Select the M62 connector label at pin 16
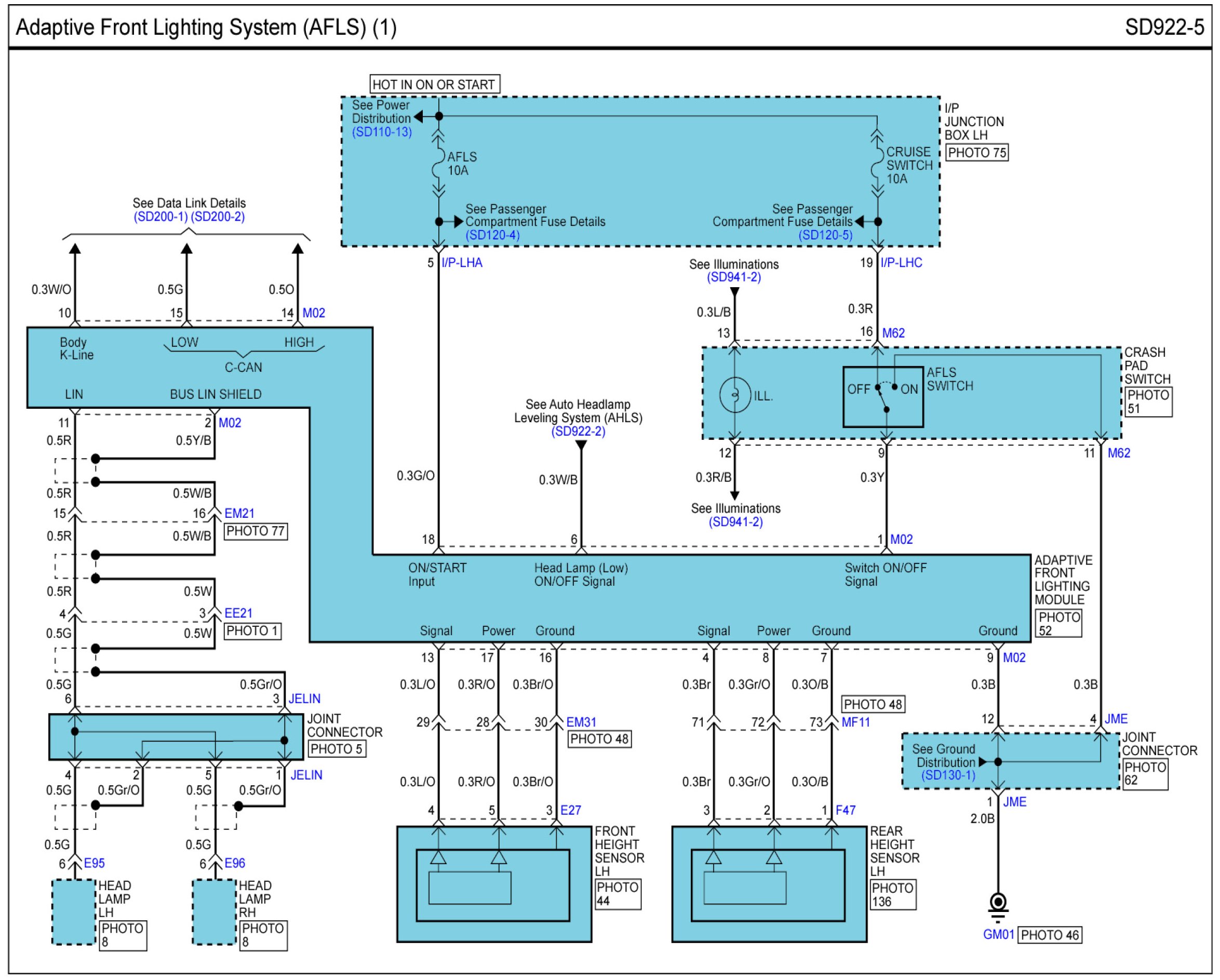1220x980 pixels. 893,333
